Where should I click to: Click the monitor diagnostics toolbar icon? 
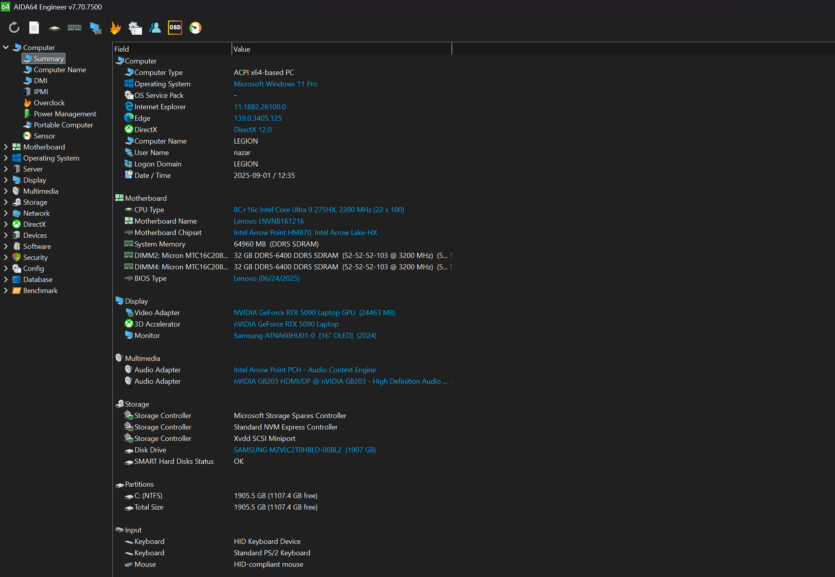point(95,28)
